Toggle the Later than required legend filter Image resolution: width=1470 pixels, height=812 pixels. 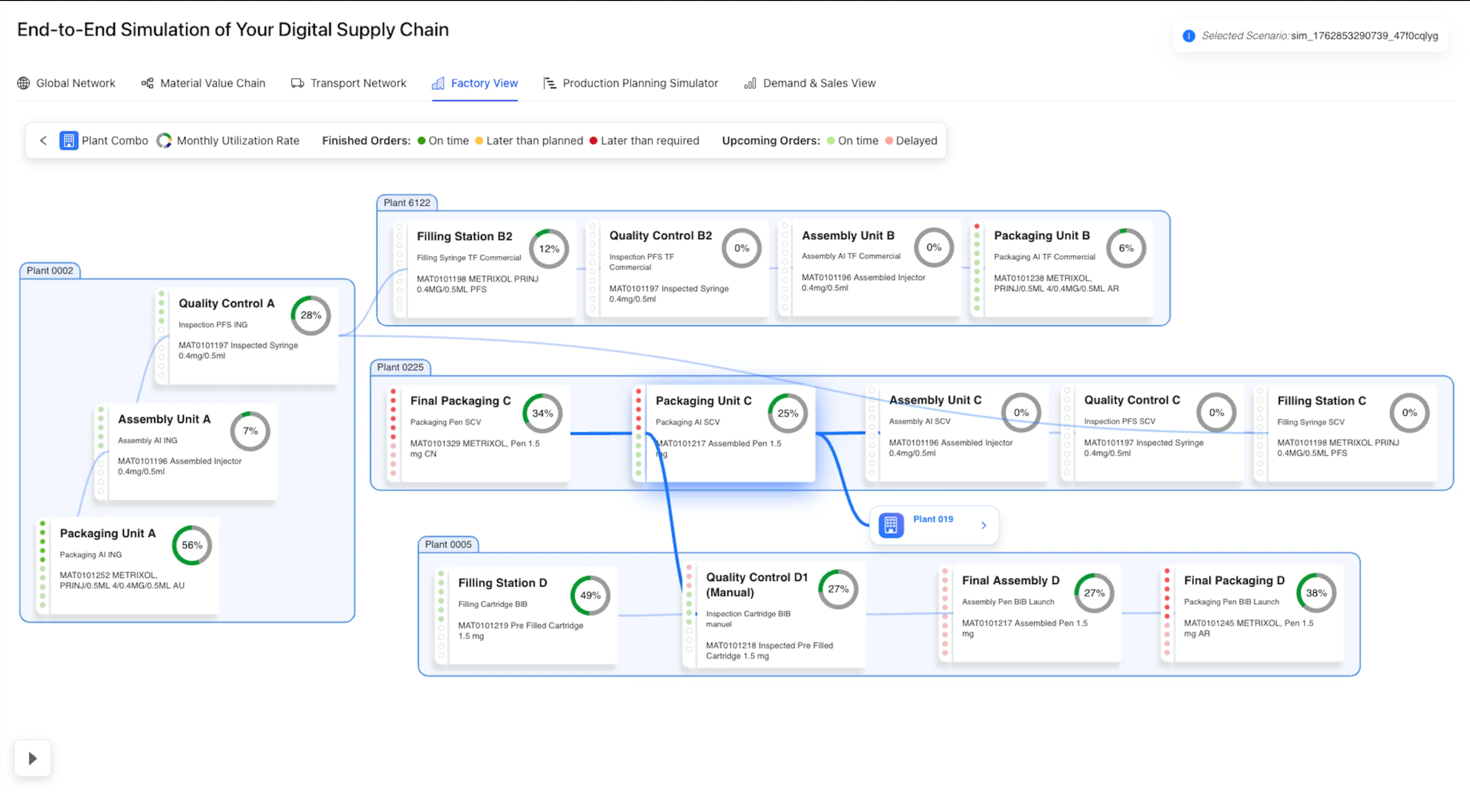point(594,140)
